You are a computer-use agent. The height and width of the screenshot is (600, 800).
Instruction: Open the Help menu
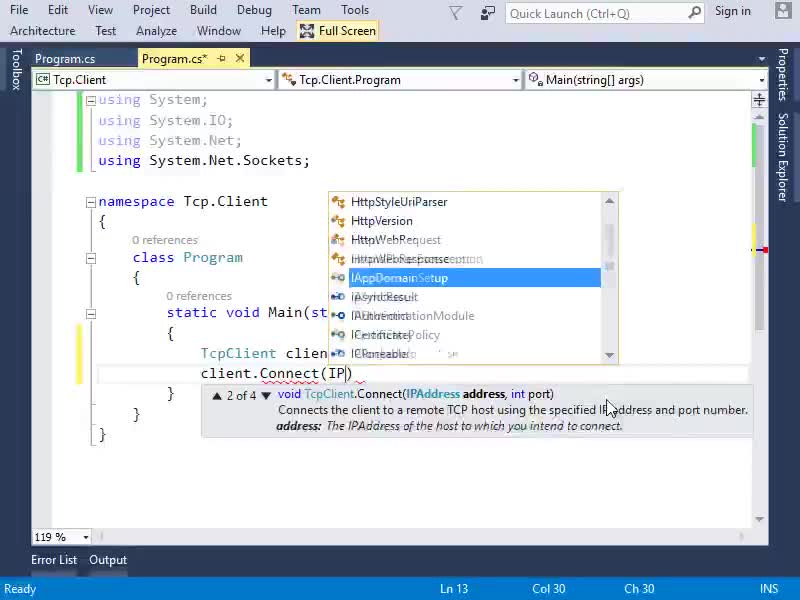pyautogui.click(x=273, y=31)
